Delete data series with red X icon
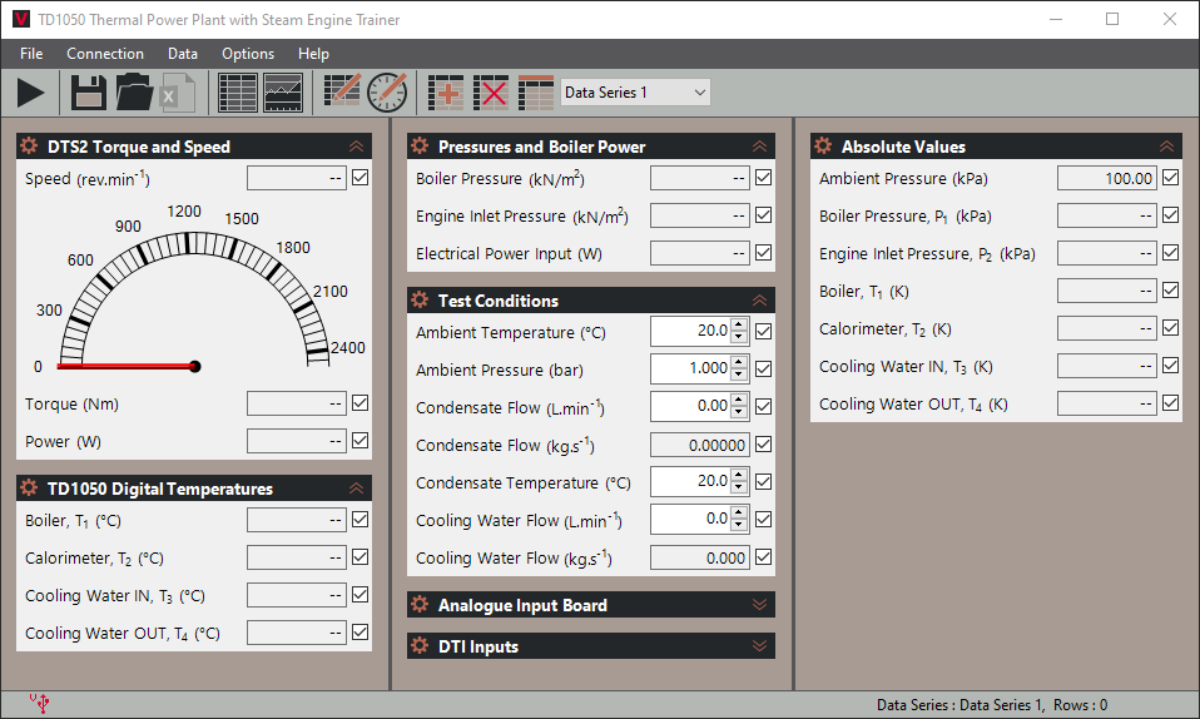The image size is (1200, 719). (x=491, y=93)
